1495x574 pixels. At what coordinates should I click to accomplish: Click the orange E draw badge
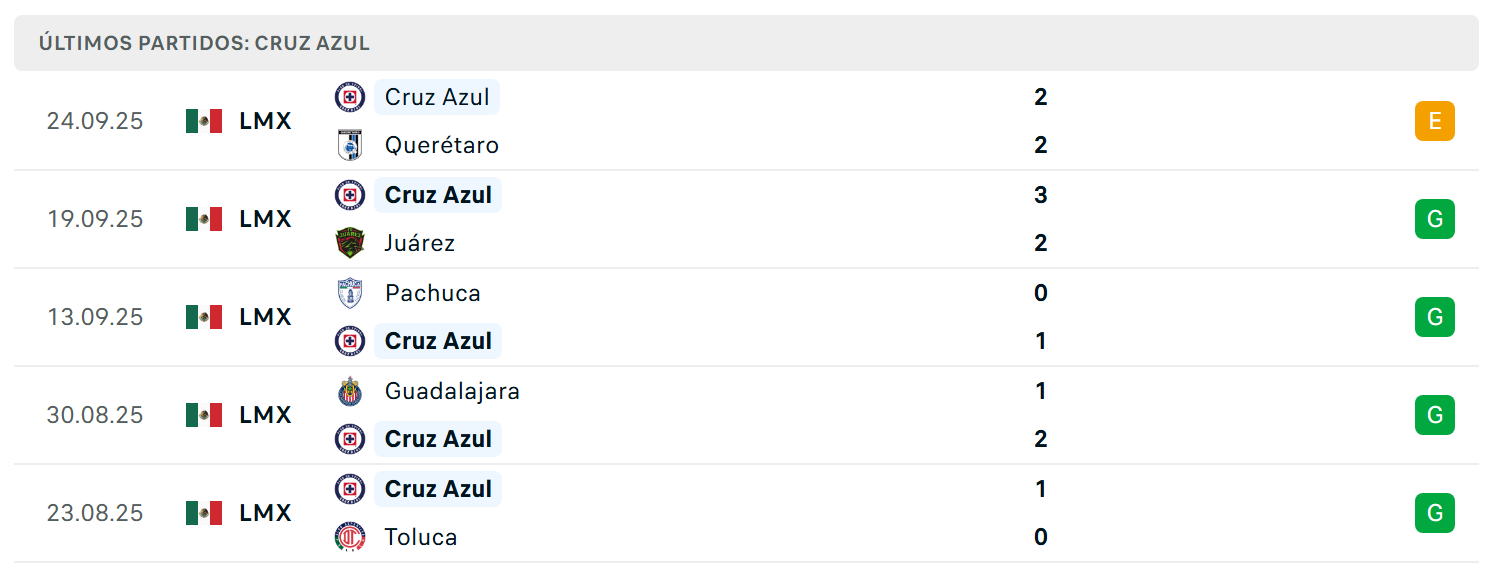pos(1435,121)
